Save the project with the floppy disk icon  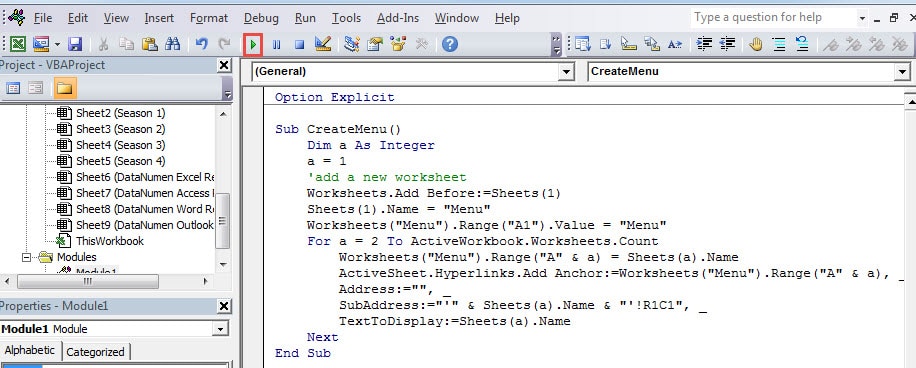tap(75, 44)
